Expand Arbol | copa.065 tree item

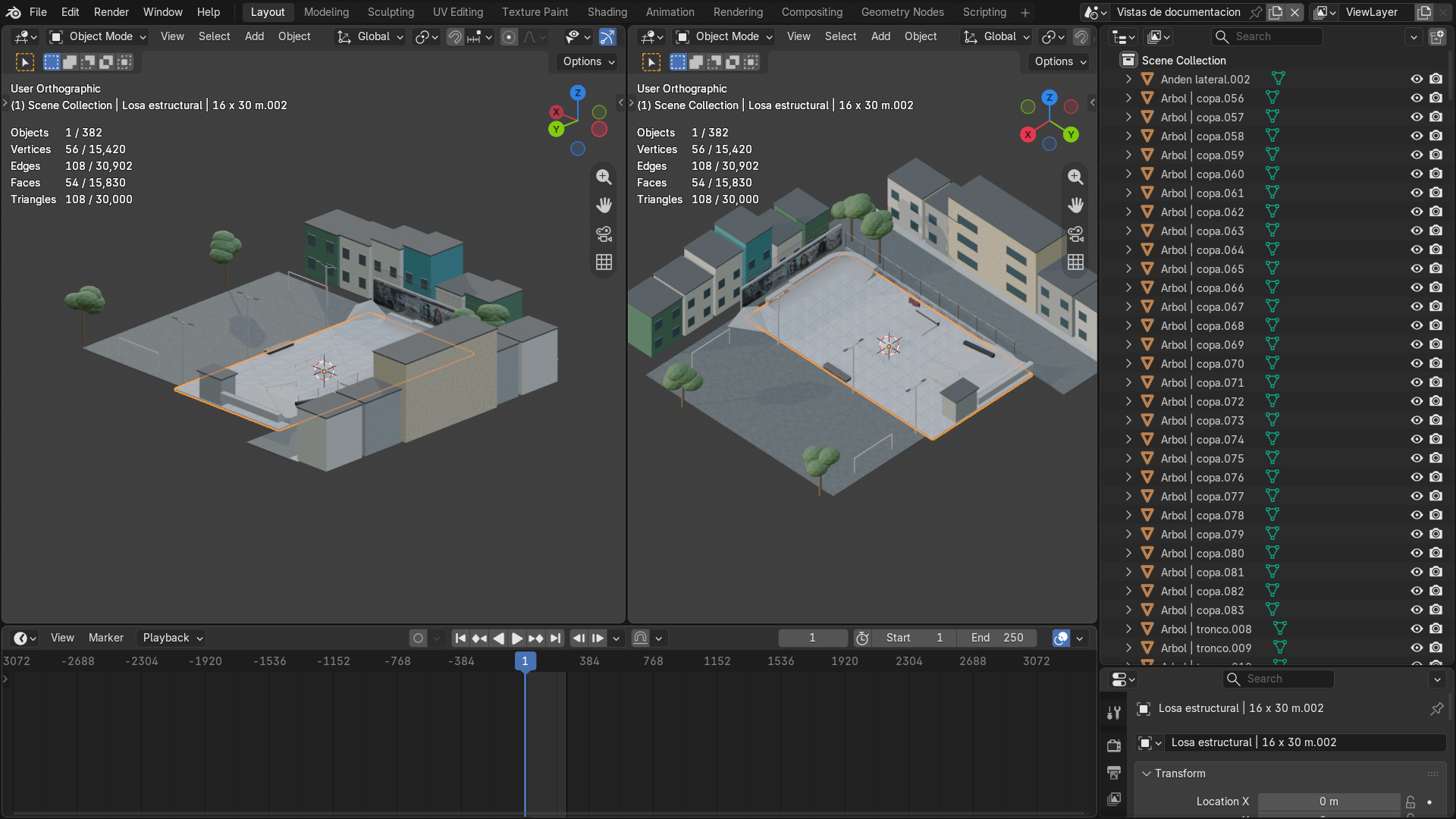1128,268
